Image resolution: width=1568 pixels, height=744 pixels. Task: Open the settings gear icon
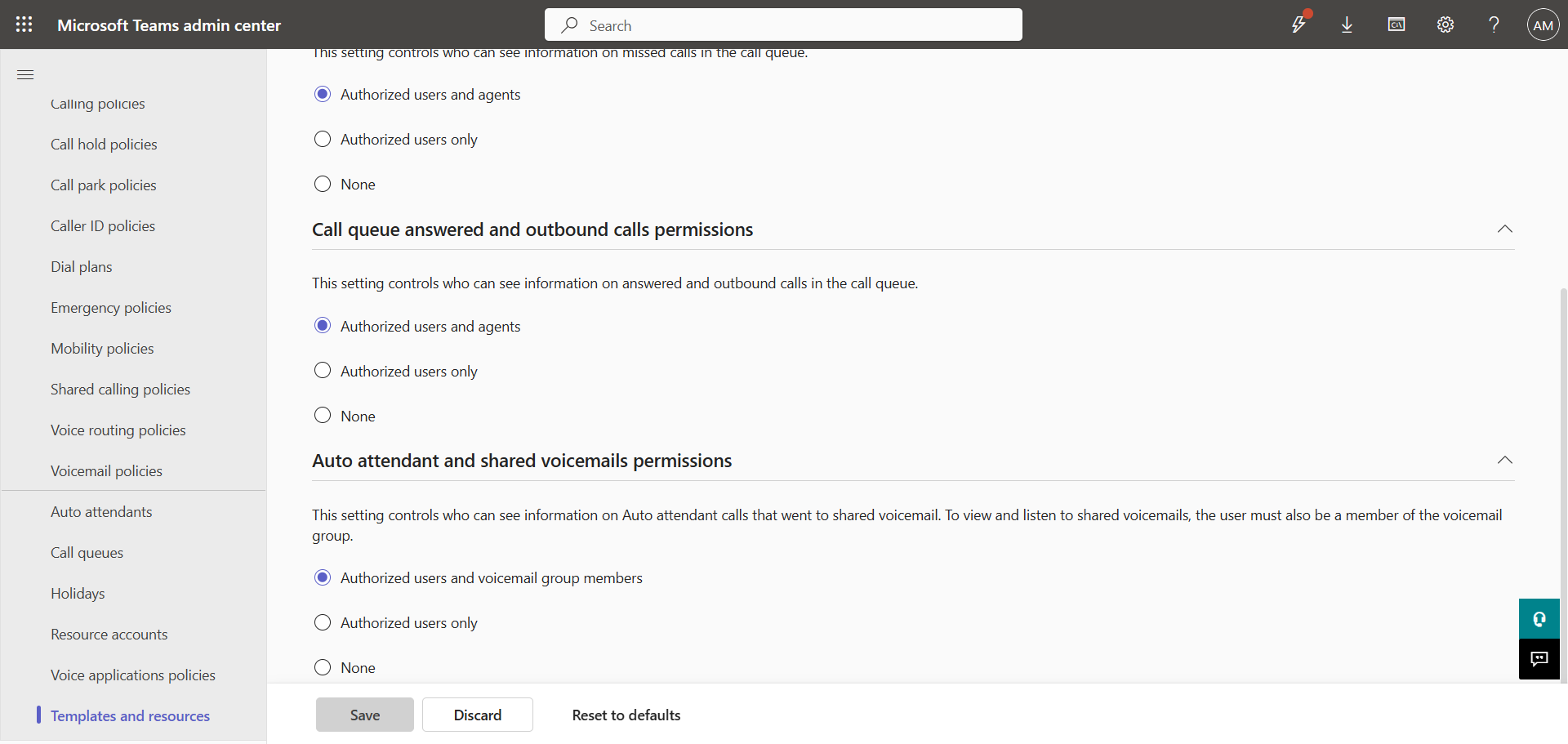tap(1445, 25)
